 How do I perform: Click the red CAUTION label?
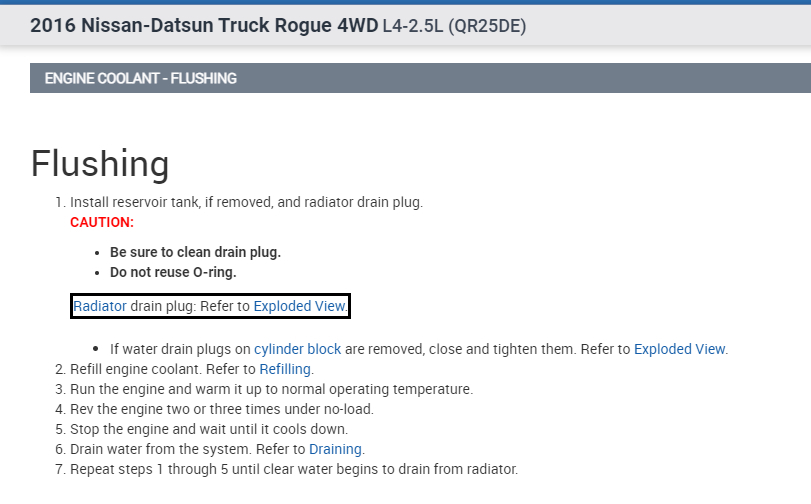[102, 222]
